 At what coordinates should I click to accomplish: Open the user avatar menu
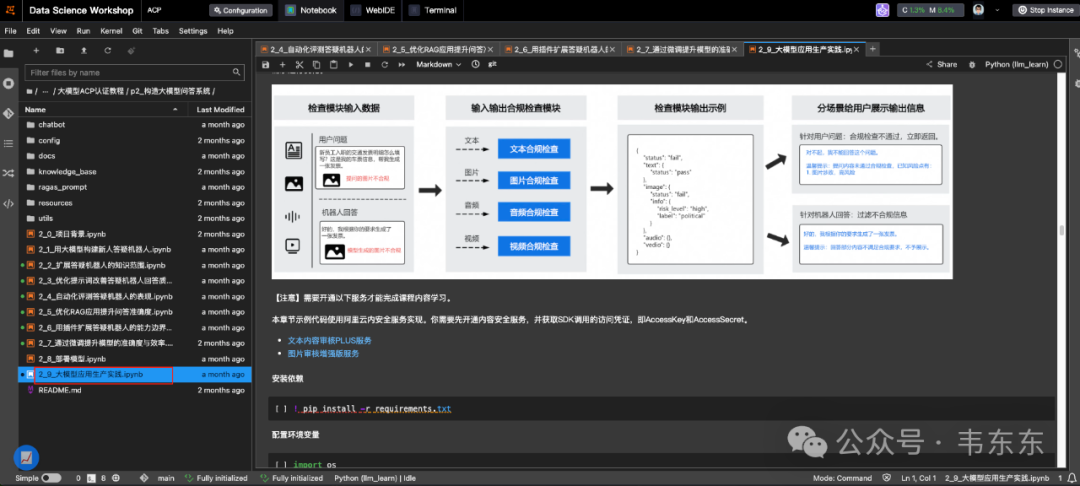point(978,10)
